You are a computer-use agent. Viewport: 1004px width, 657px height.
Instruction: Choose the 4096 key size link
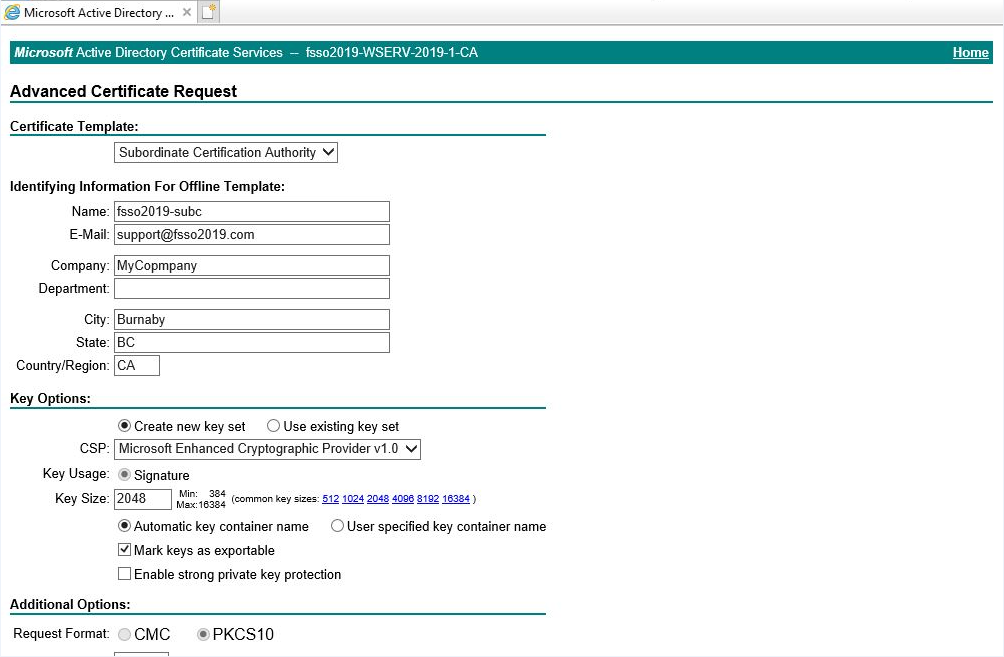[403, 499]
